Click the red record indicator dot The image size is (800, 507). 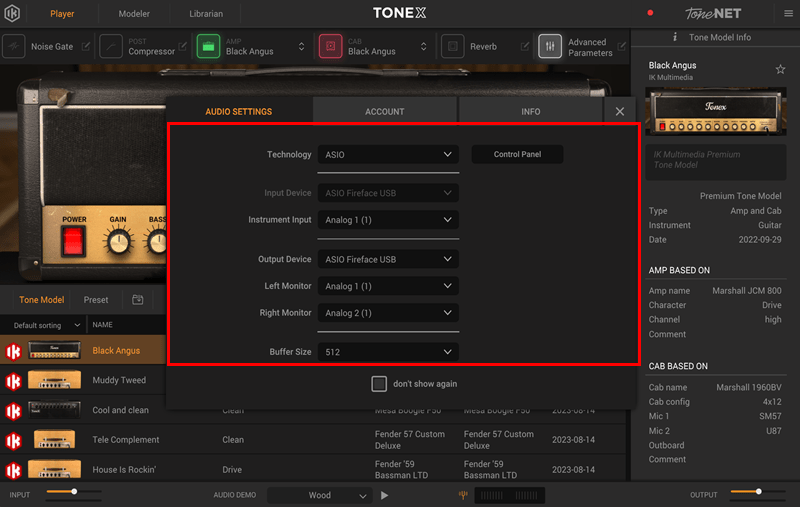tap(650, 13)
